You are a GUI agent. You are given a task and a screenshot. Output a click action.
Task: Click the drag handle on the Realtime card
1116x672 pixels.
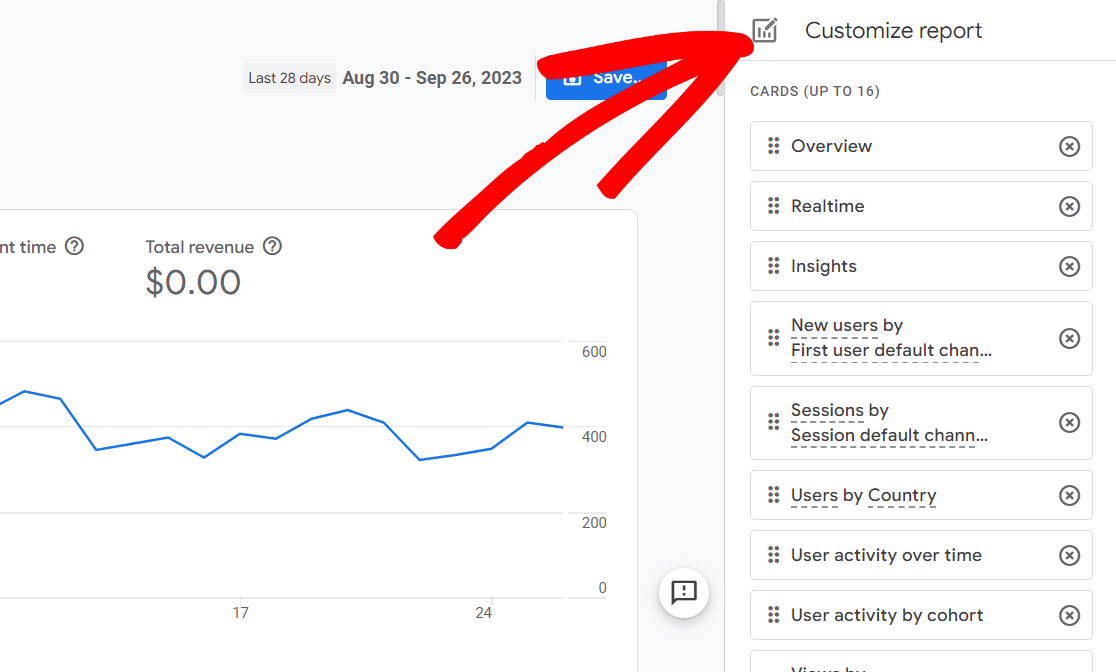click(x=773, y=206)
